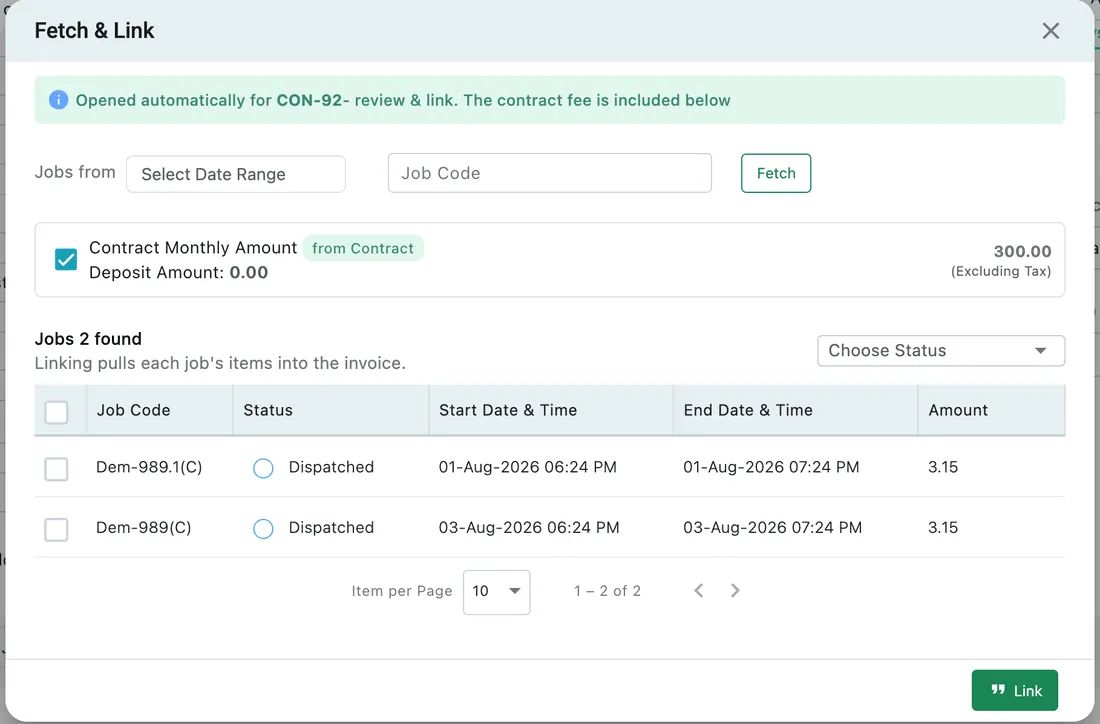Check the Dem-989(C) job checkbox

tap(56, 530)
